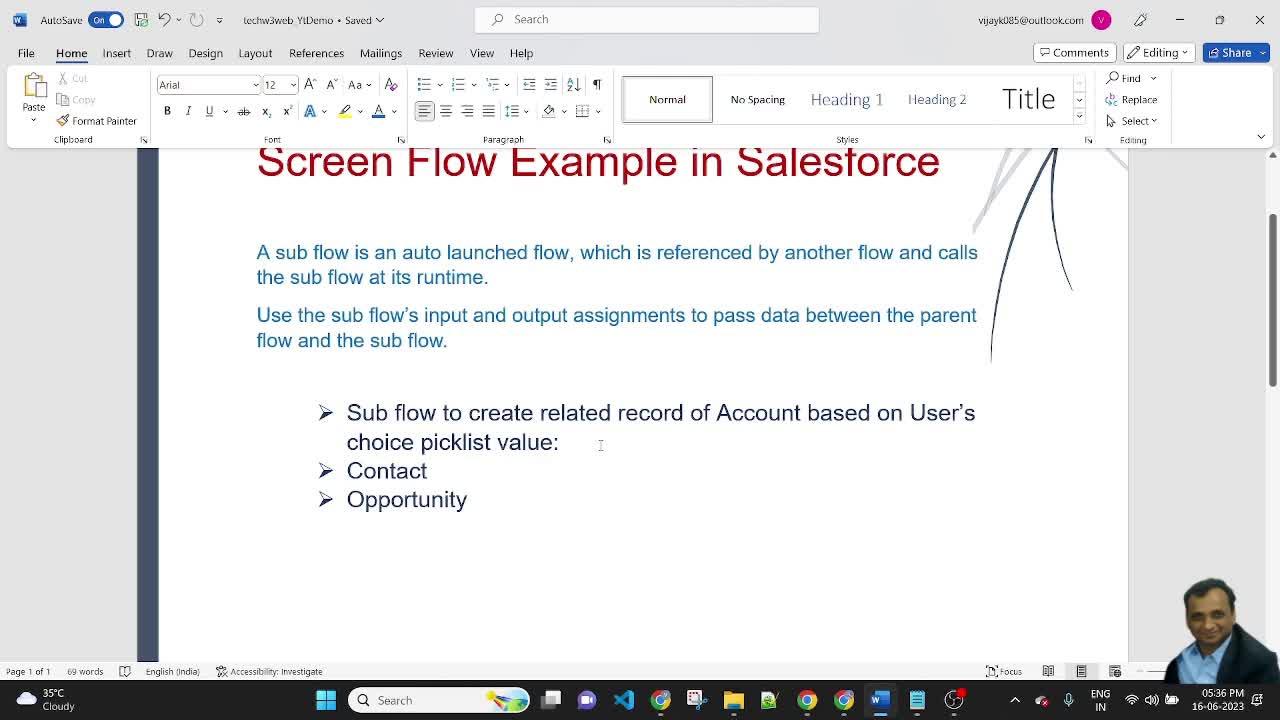Click the Search box in title bar
1280x720 pixels.
646,19
